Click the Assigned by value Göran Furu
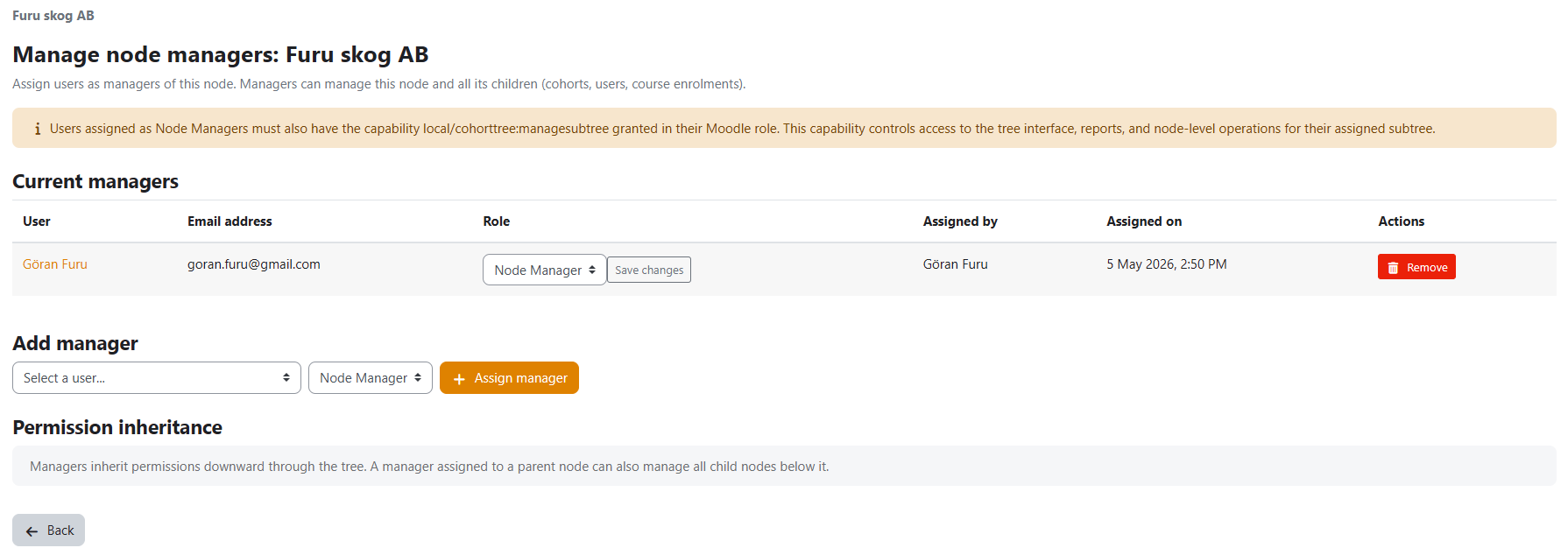Viewport: 1568px width, 555px height. [x=955, y=264]
